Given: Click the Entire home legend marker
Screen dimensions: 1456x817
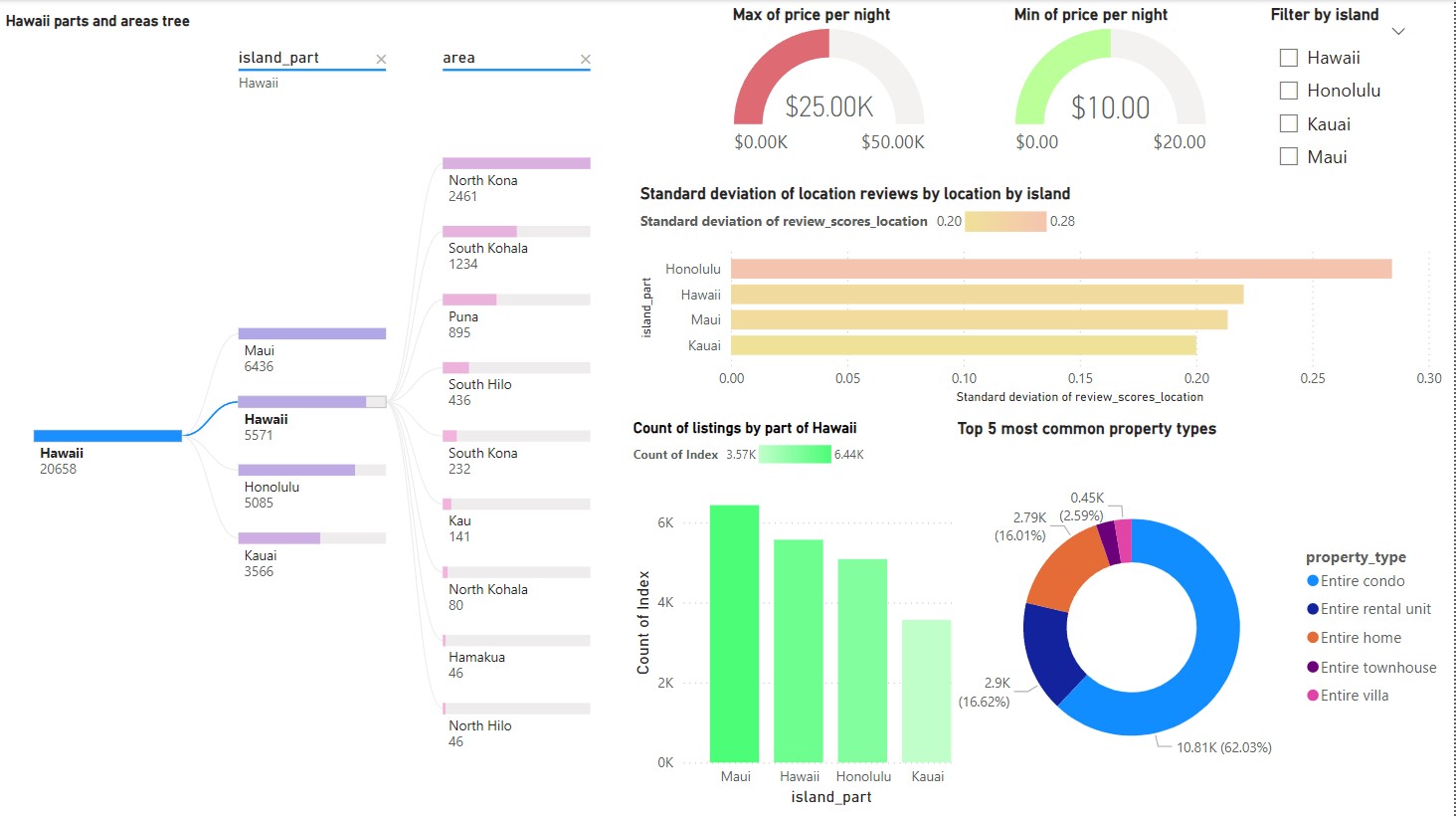Looking at the screenshot, I should pos(1312,638).
